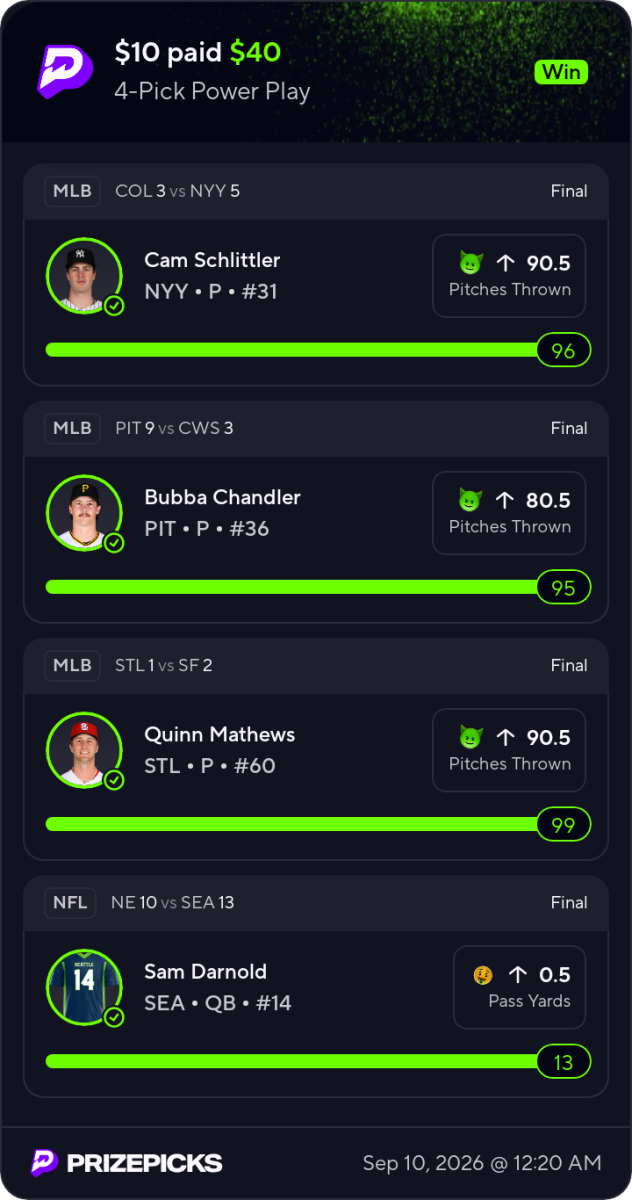Click the progress bar ending at 96
Image resolution: width=632 pixels, height=1200 pixels.
(318, 350)
